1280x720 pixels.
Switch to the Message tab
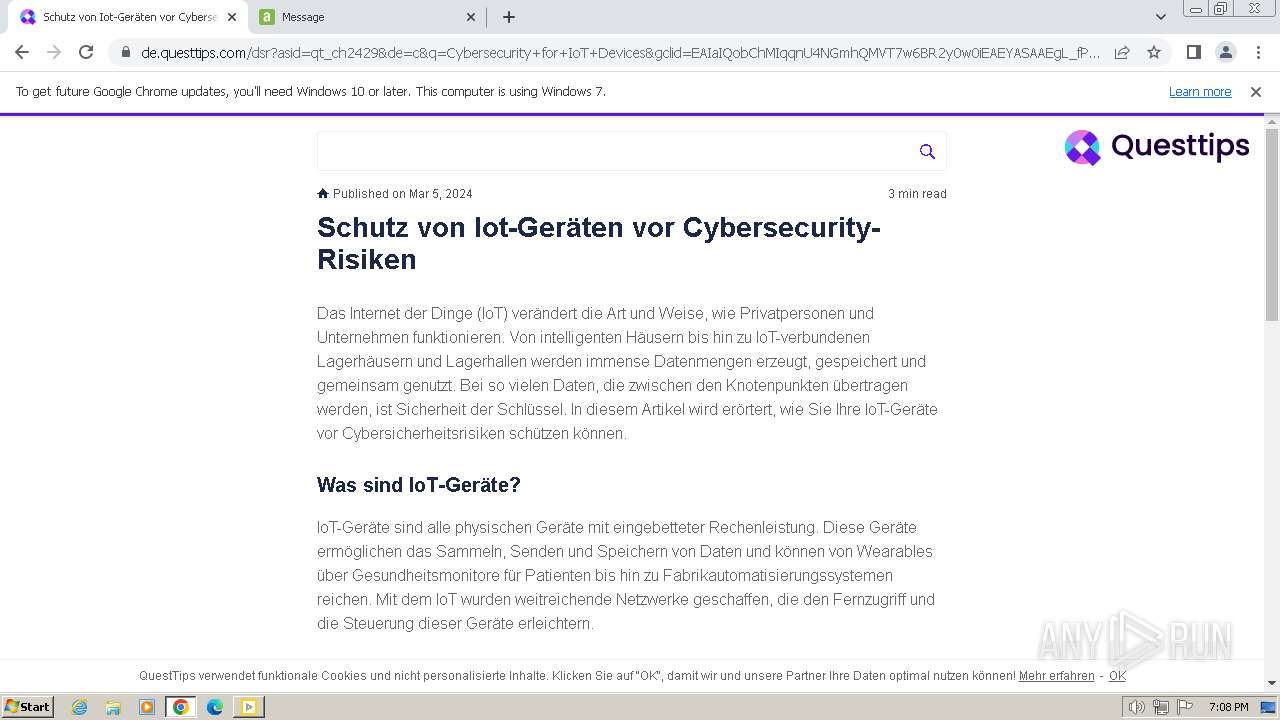[x=360, y=17]
